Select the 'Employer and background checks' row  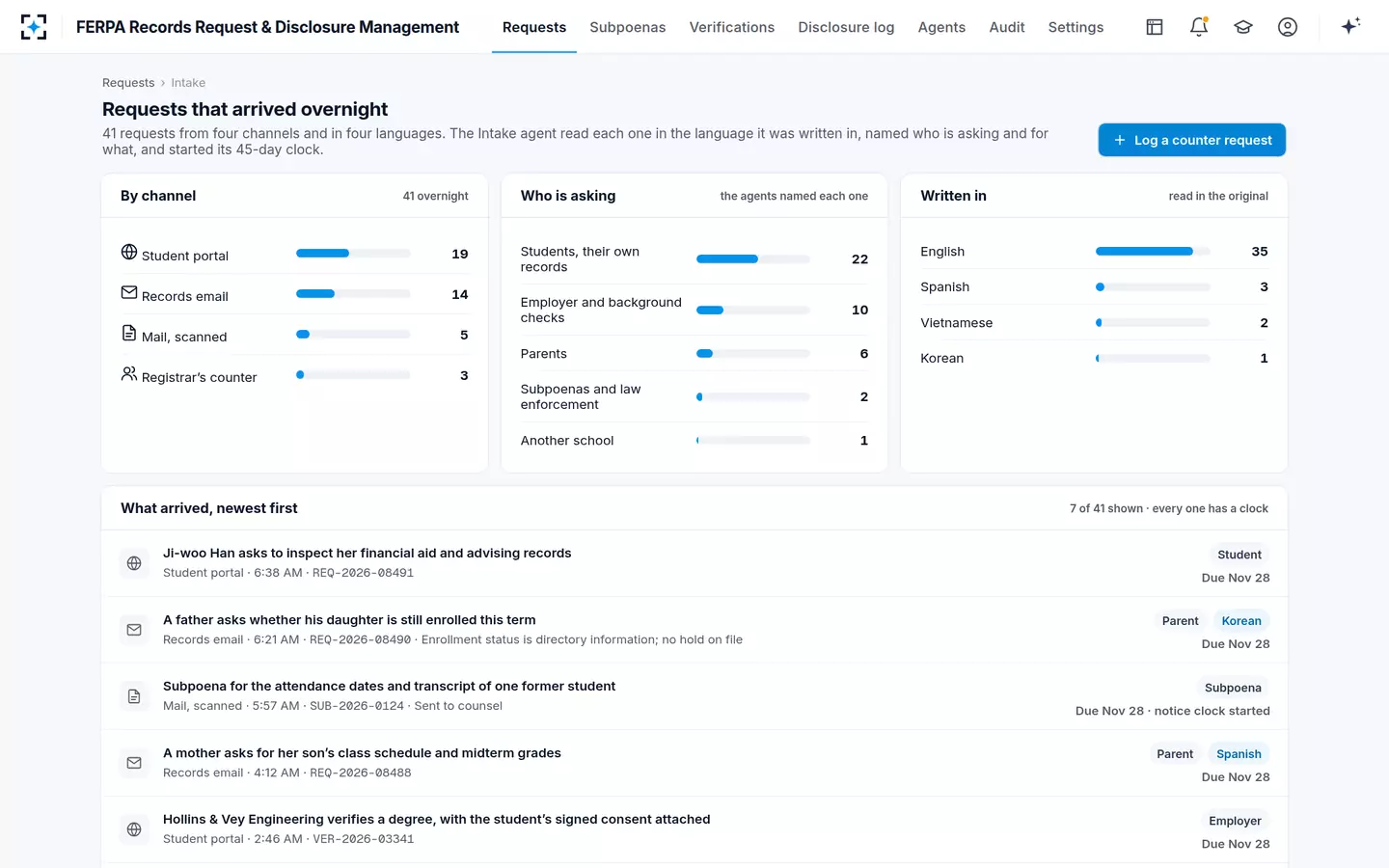coord(694,310)
